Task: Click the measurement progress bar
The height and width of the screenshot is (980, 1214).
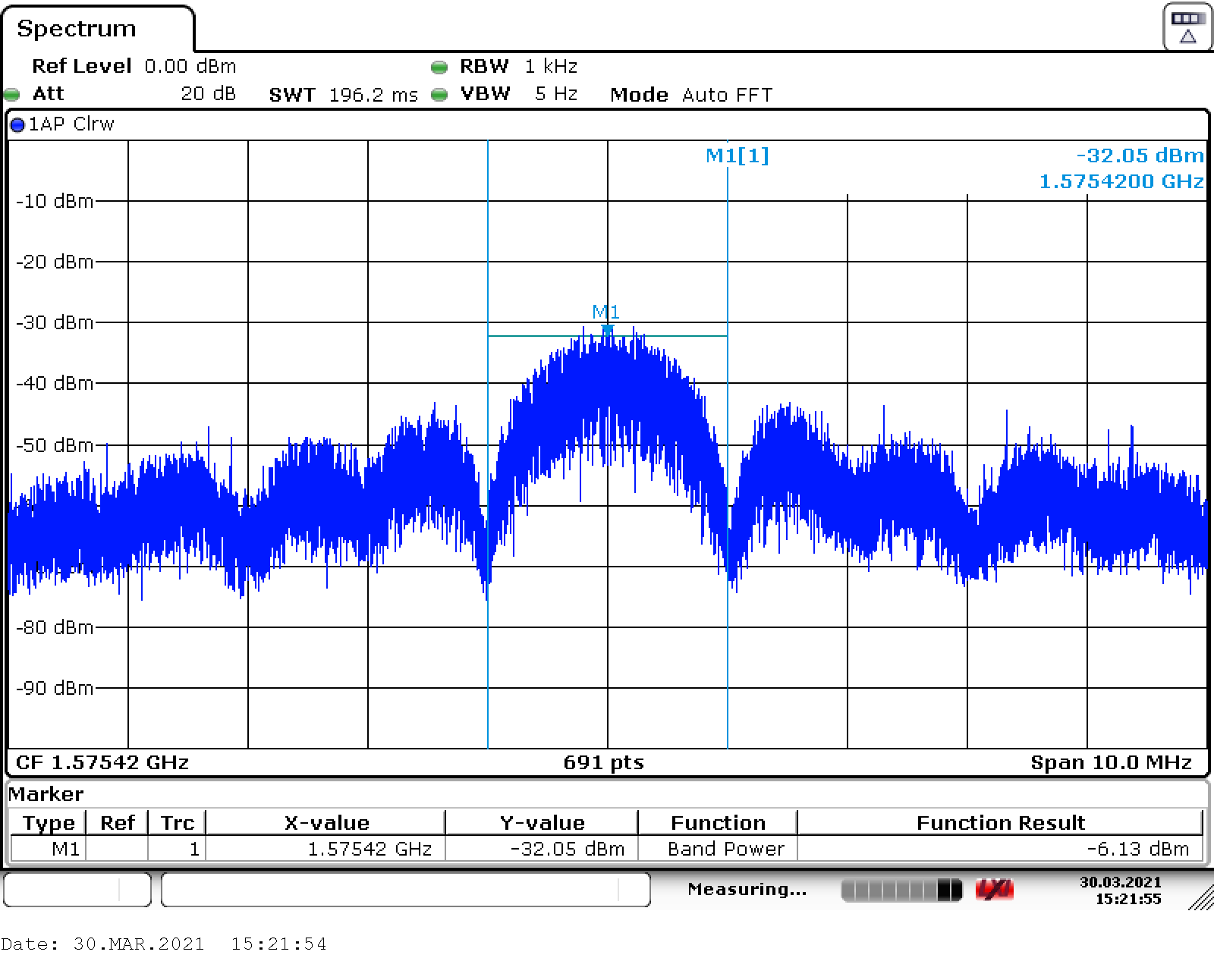Action: click(901, 890)
